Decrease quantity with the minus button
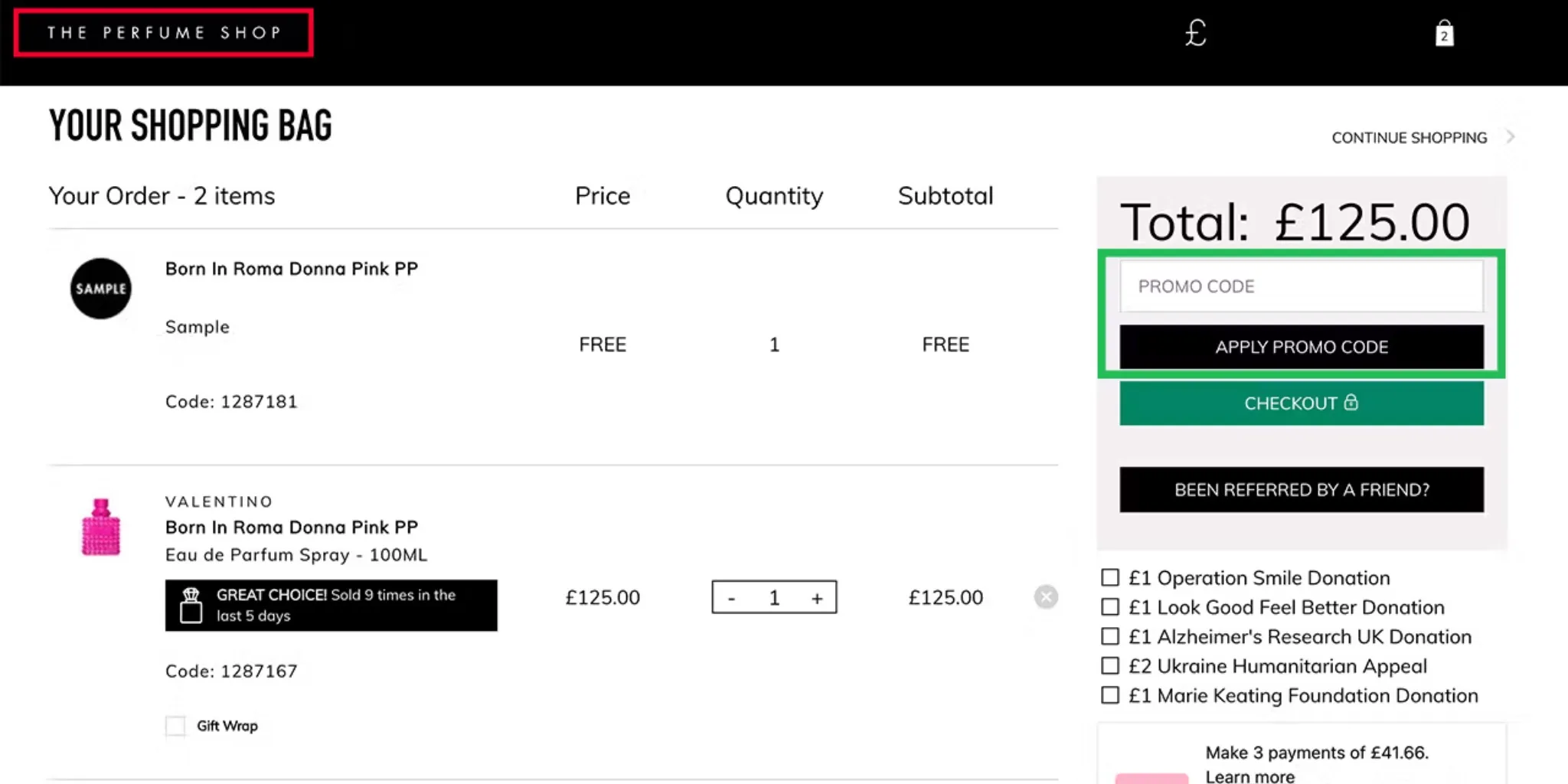 coord(732,598)
